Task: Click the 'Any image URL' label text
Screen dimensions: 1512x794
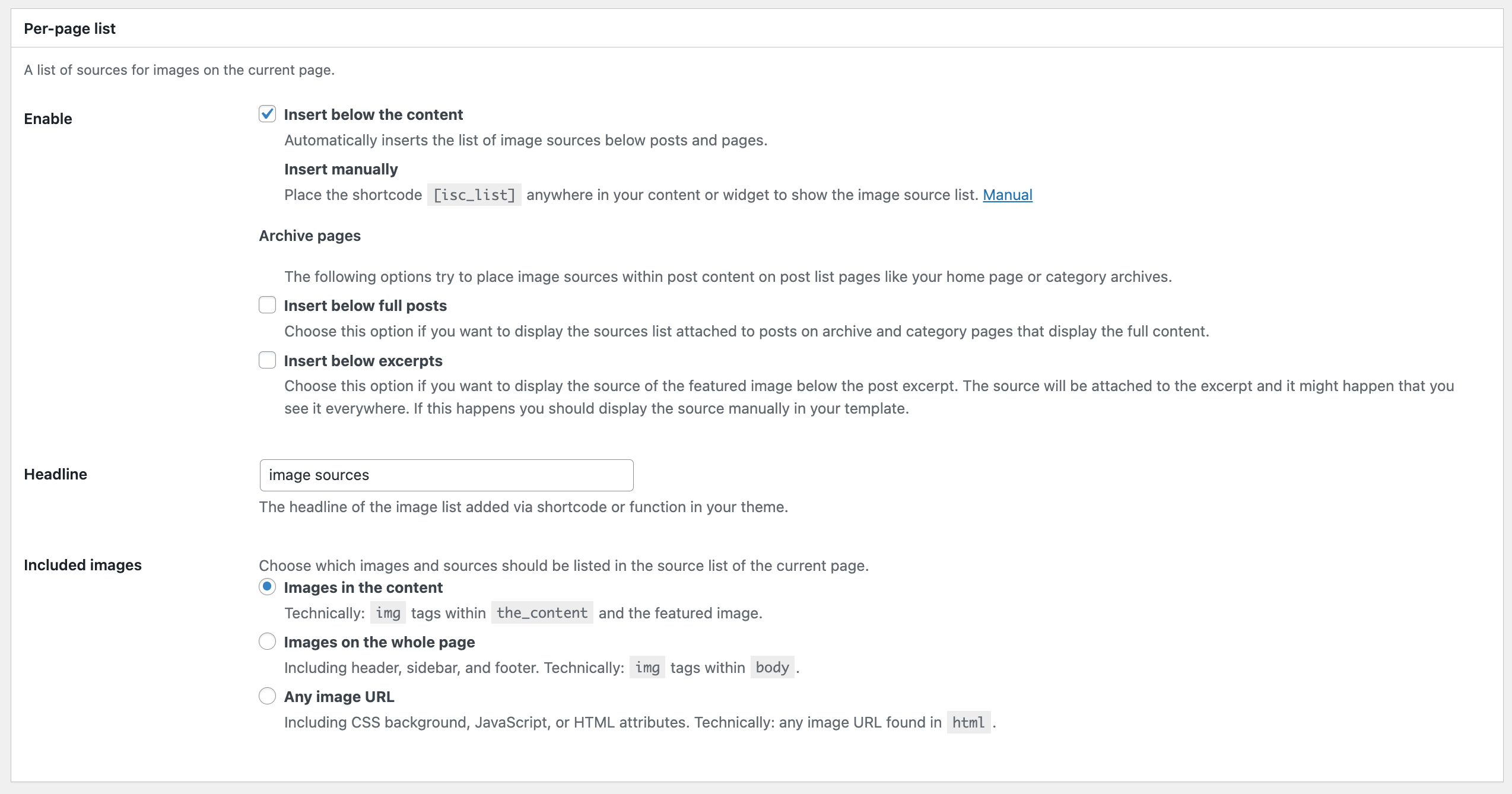Action: point(339,697)
